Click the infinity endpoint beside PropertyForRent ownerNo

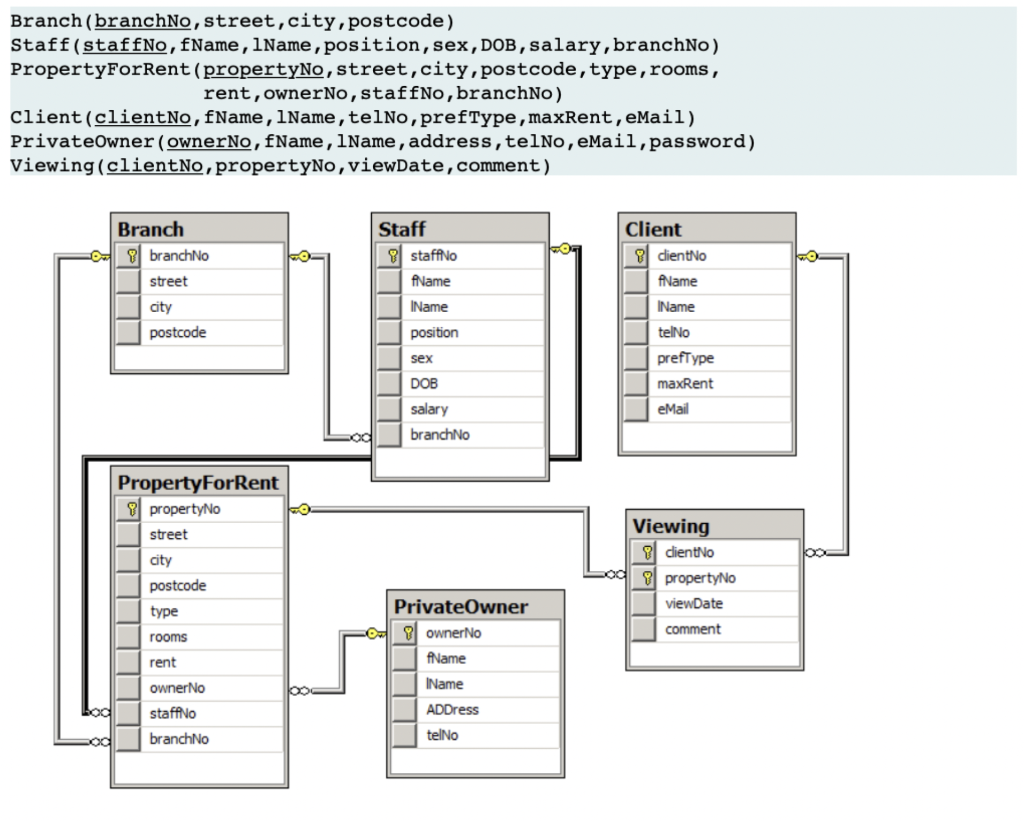click(299, 690)
